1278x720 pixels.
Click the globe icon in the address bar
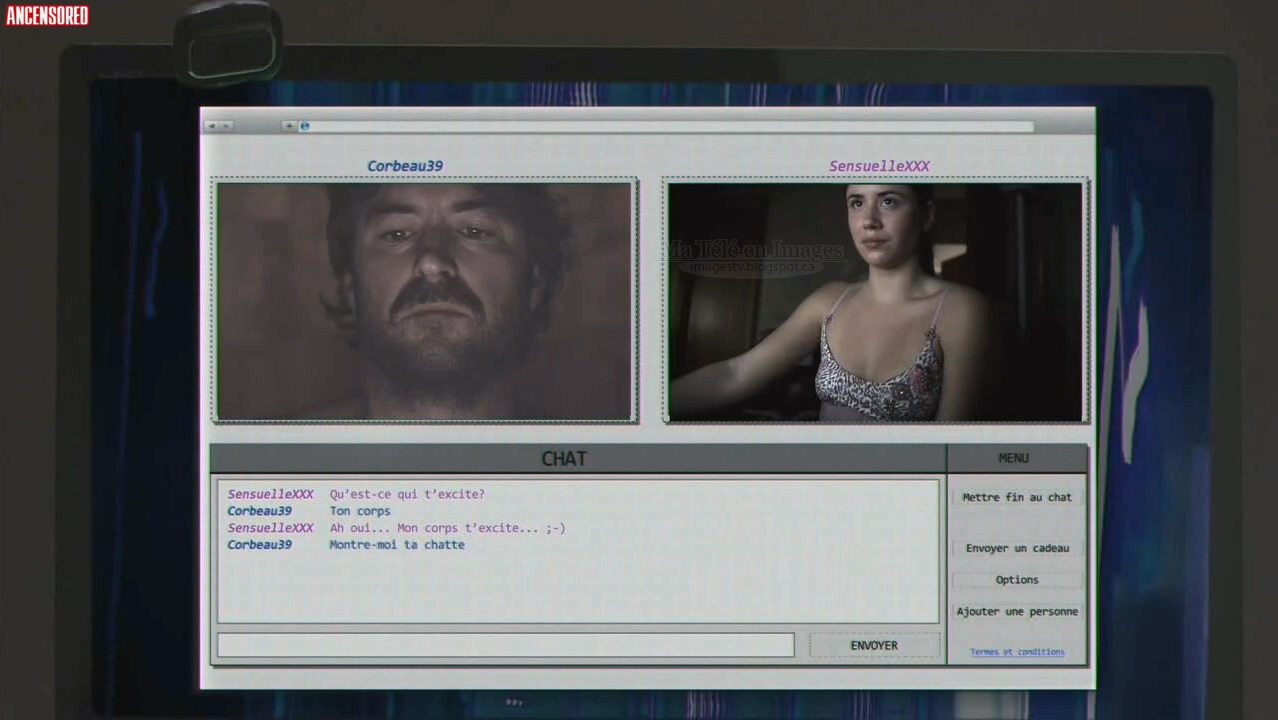[305, 126]
